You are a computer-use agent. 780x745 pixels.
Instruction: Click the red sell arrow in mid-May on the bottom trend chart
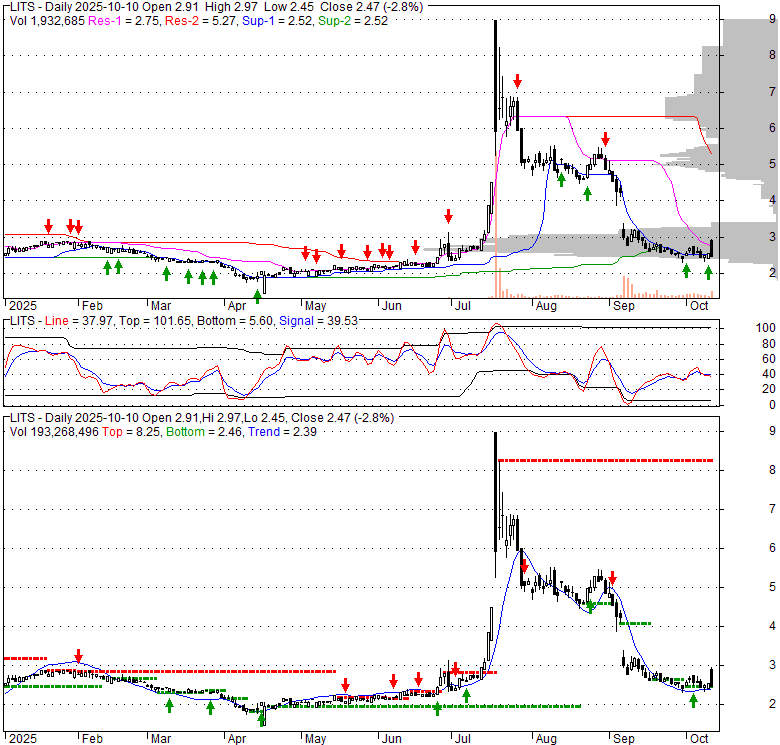point(345,684)
